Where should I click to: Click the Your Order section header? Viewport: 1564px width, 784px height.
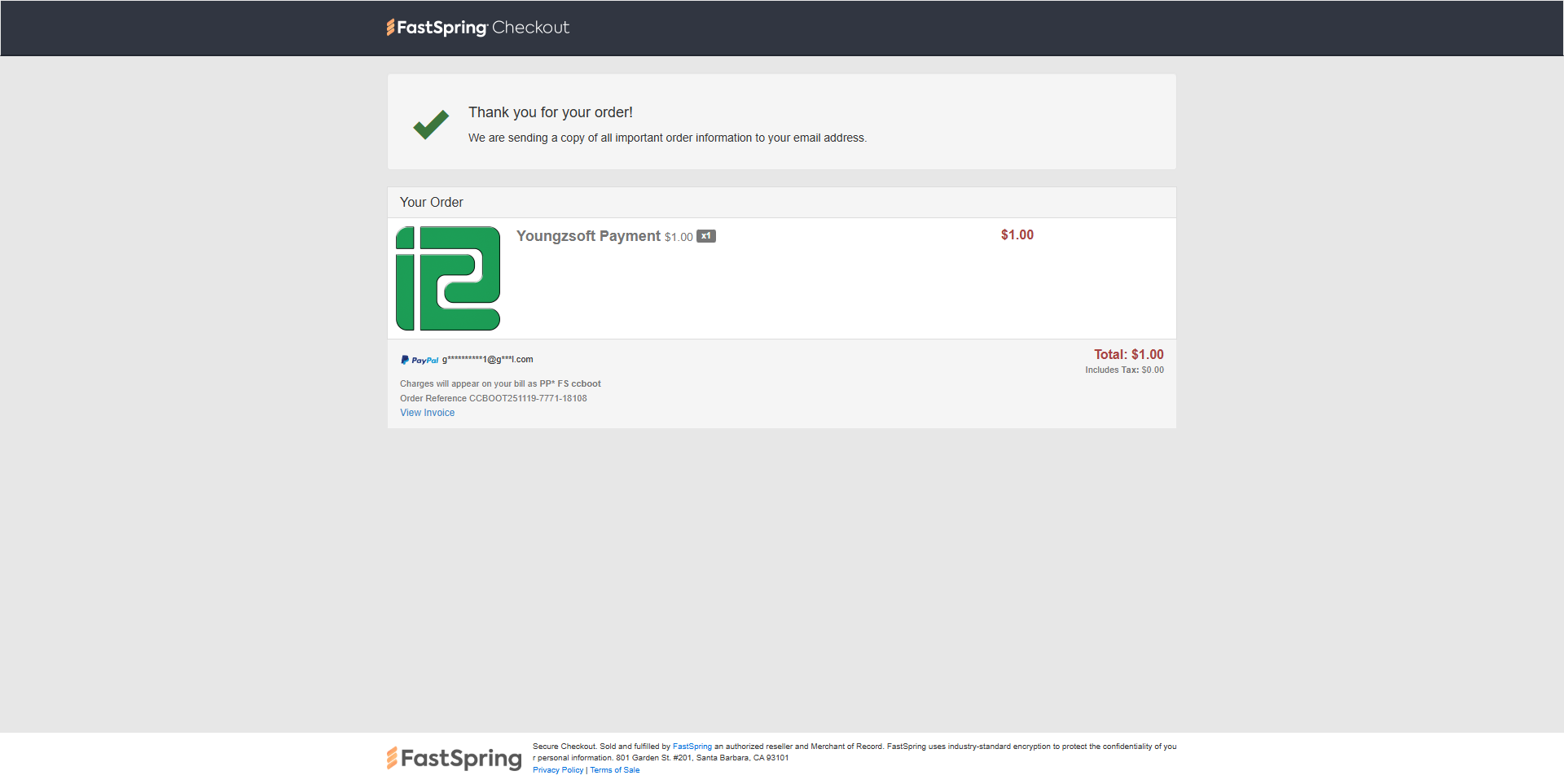coord(431,202)
